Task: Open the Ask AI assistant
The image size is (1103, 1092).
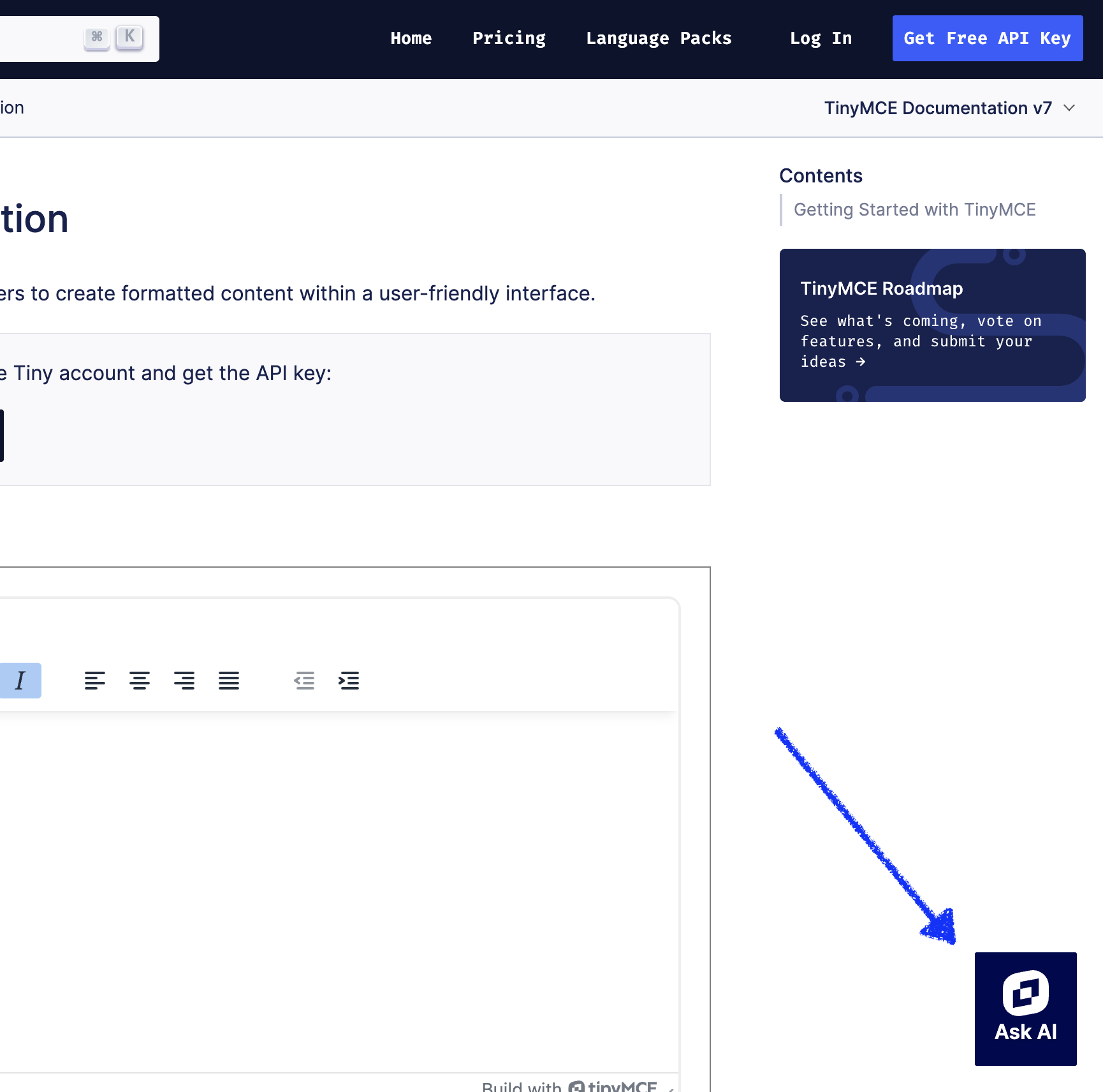Action: point(1025,1008)
